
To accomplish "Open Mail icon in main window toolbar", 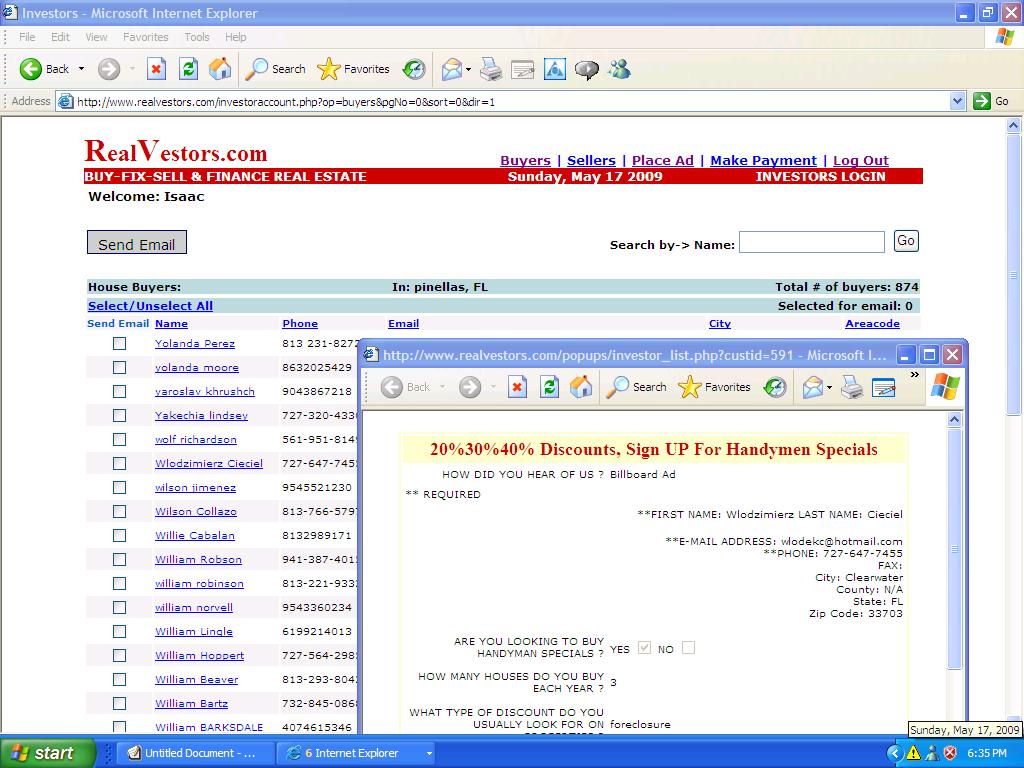I will coord(451,69).
